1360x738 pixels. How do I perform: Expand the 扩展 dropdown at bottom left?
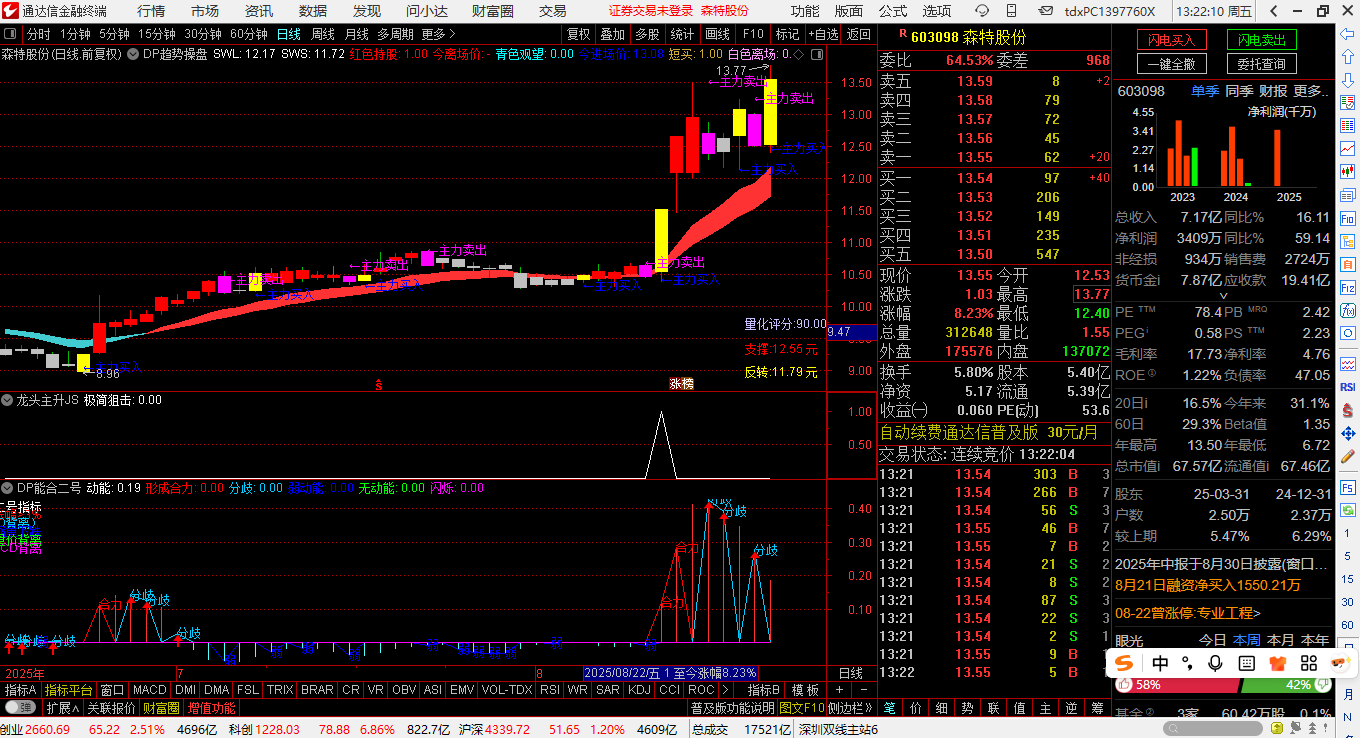(x=62, y=708)
